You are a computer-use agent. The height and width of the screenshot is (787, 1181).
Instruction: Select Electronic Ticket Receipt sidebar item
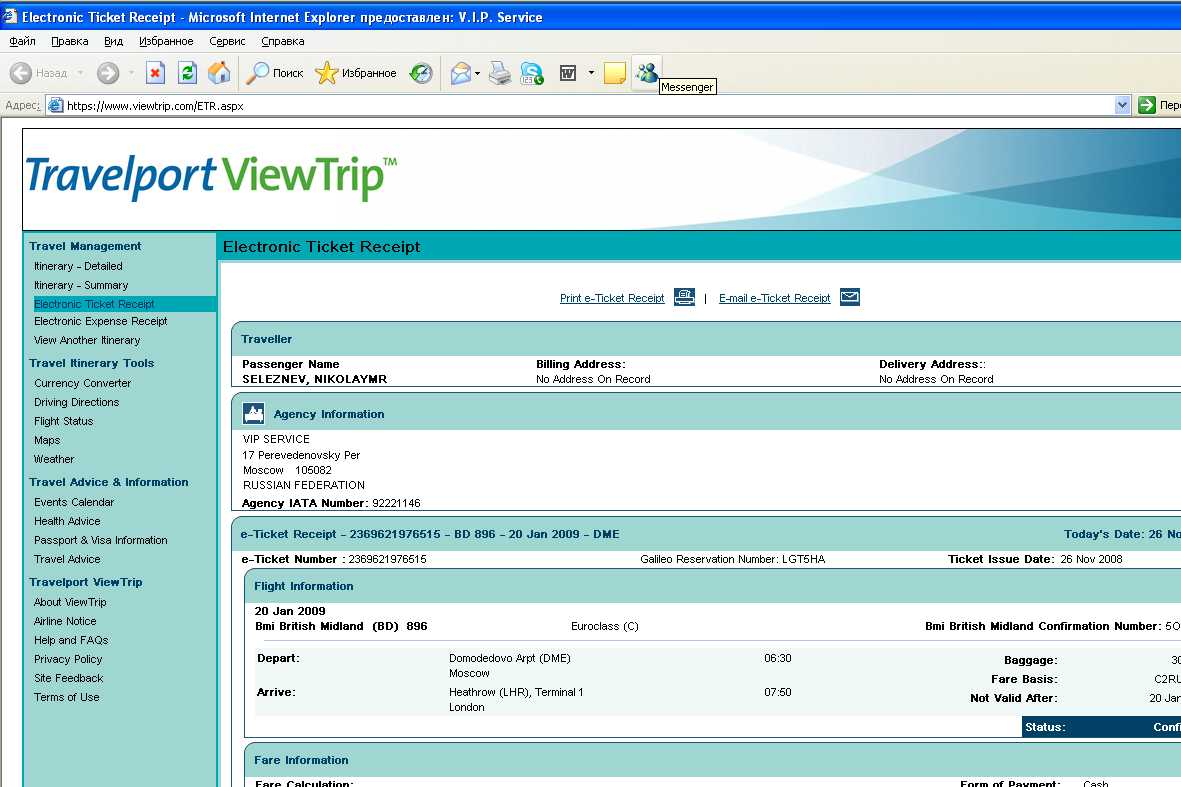click(x=94, y=304)
